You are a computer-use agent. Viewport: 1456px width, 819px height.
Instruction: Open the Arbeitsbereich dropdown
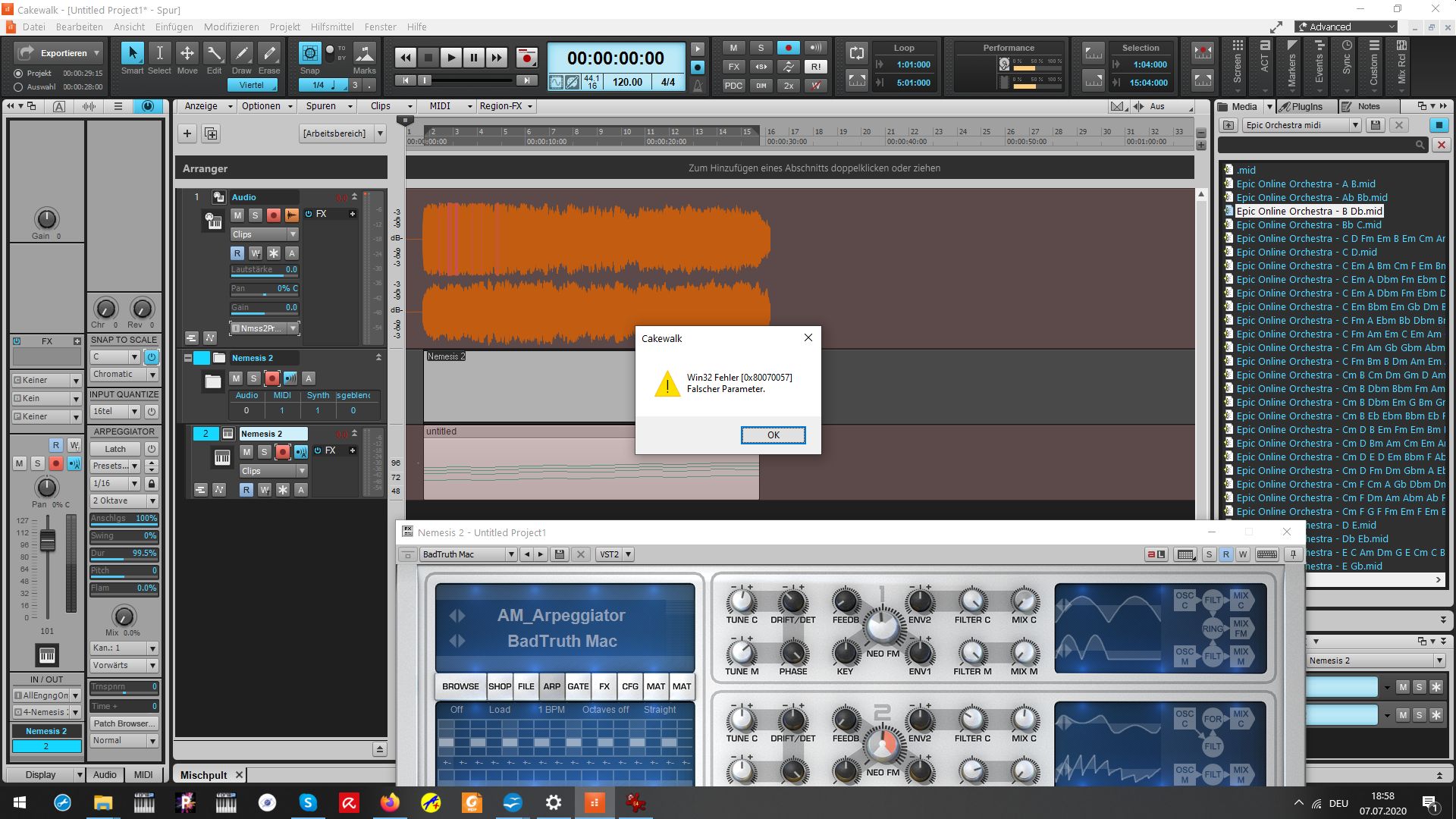[x=381, y=133]
